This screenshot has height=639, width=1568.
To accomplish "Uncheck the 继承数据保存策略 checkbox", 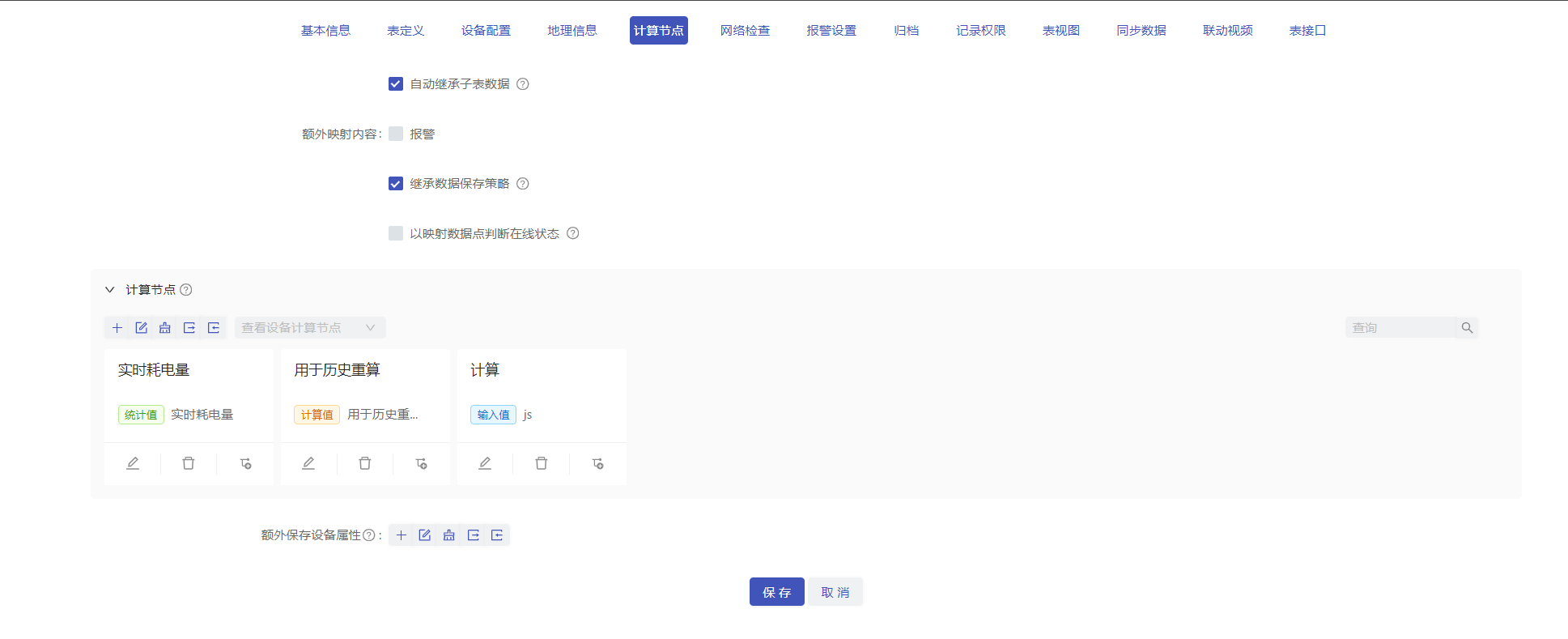I will point(396,184).
